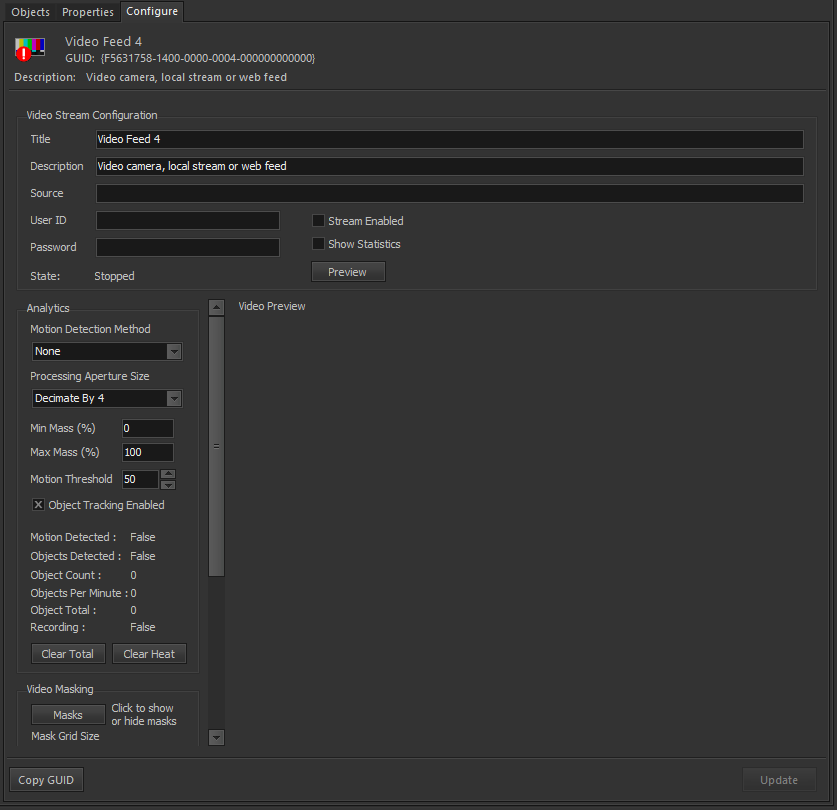The height and width of the screenshot is (810, 837).
Task: Toggle the Show Statistics checkbox
Action: tap(318, 243)
